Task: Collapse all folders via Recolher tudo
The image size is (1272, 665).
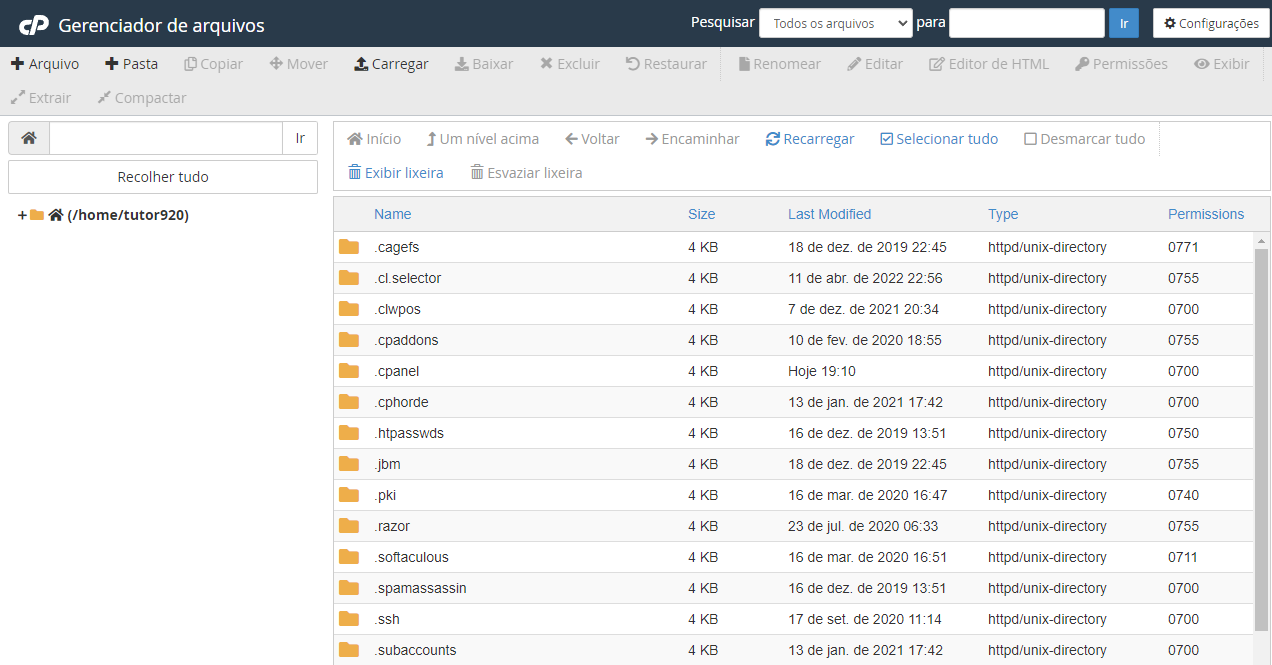Action: tap(162, 177)
